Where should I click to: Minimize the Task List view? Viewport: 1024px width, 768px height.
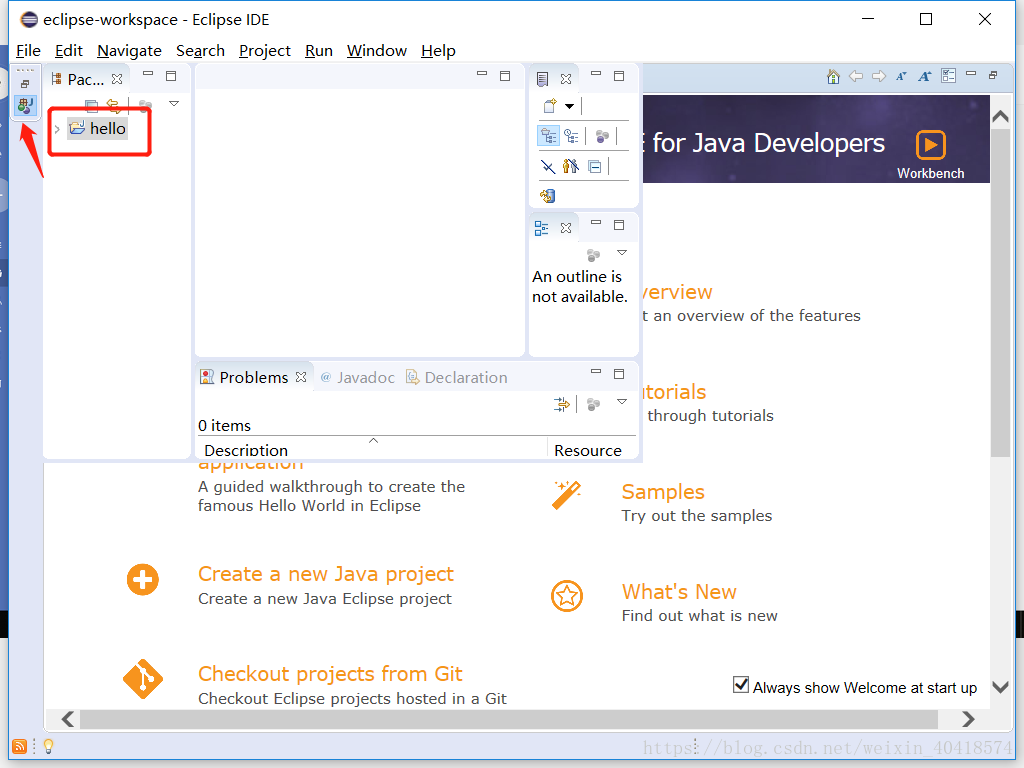pos(596,74)
